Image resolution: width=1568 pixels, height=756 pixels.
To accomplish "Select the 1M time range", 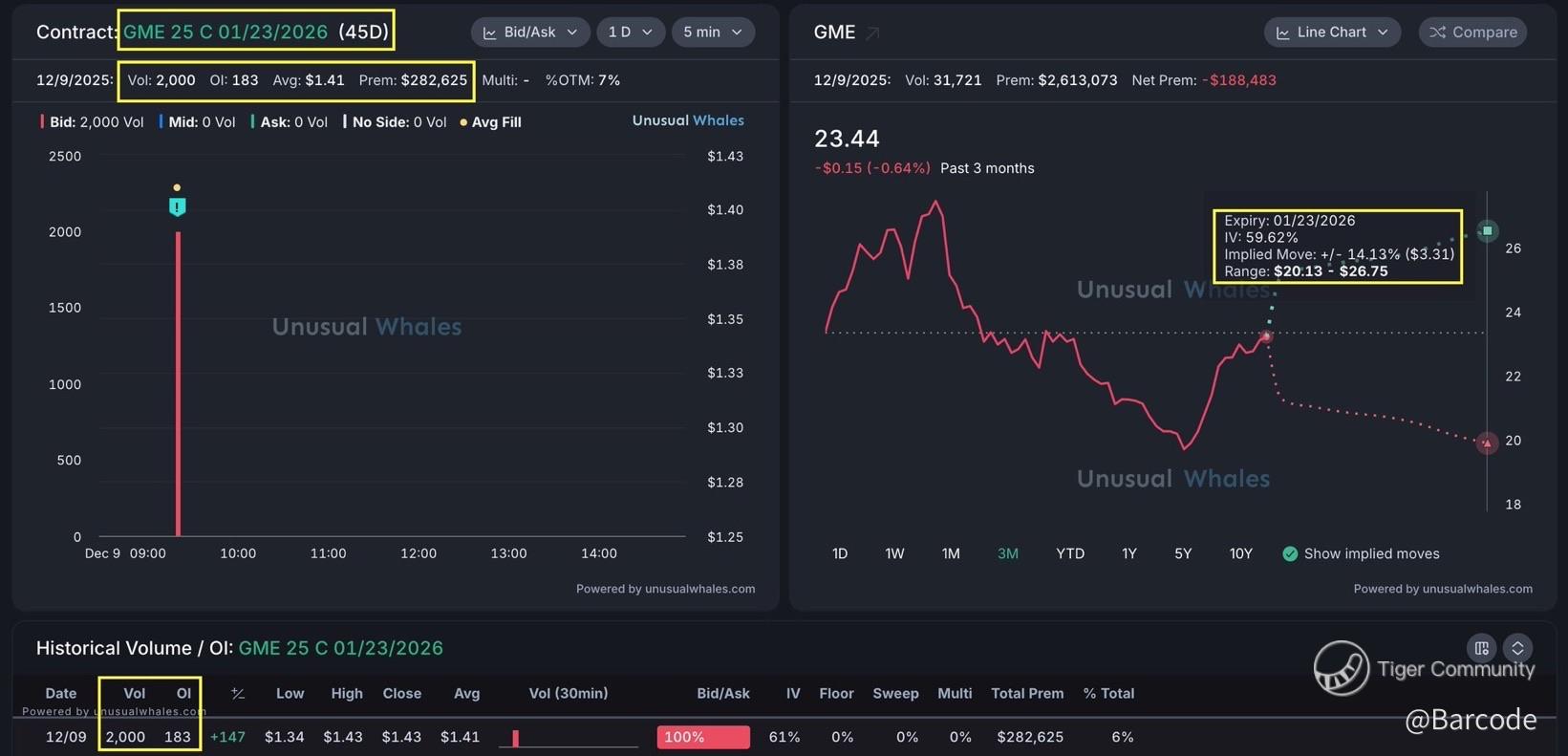I will point(951,554).
